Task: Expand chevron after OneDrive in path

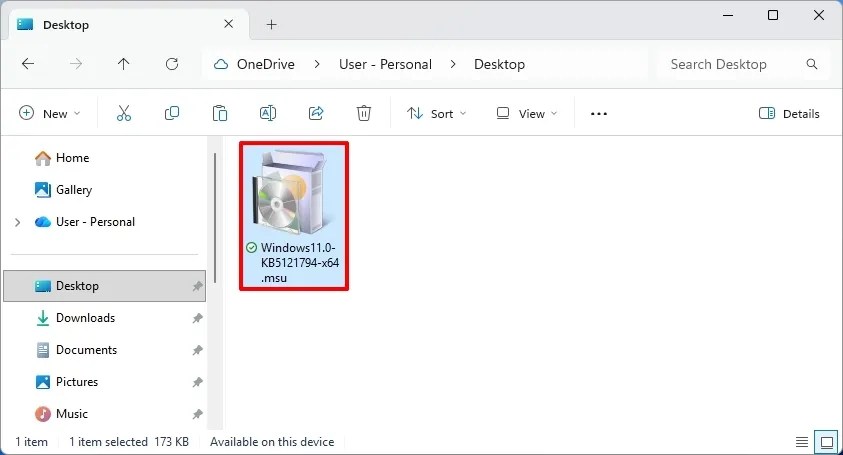Action: [317, 65]
